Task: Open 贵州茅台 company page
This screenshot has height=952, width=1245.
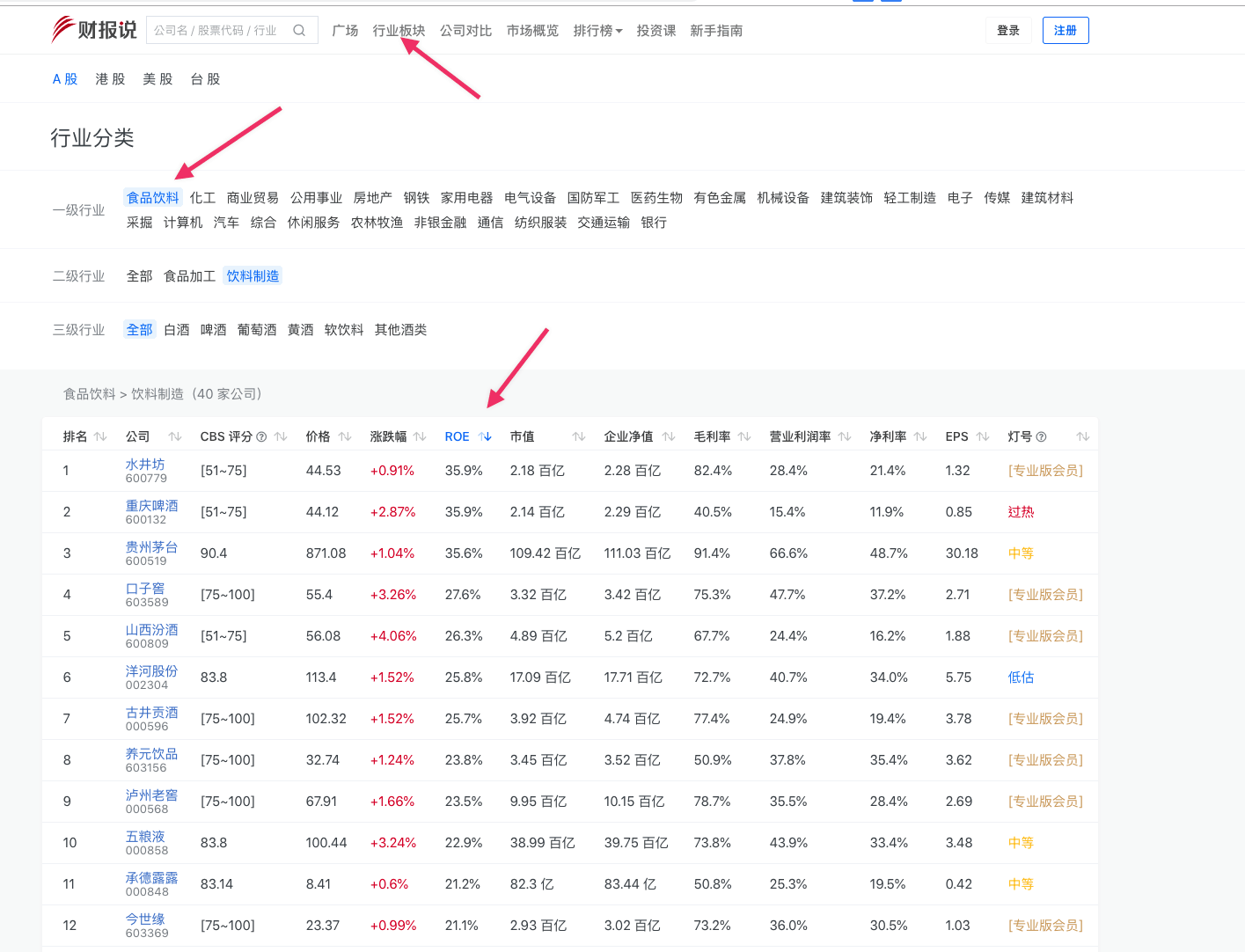Action: click(x=151, y=546)
